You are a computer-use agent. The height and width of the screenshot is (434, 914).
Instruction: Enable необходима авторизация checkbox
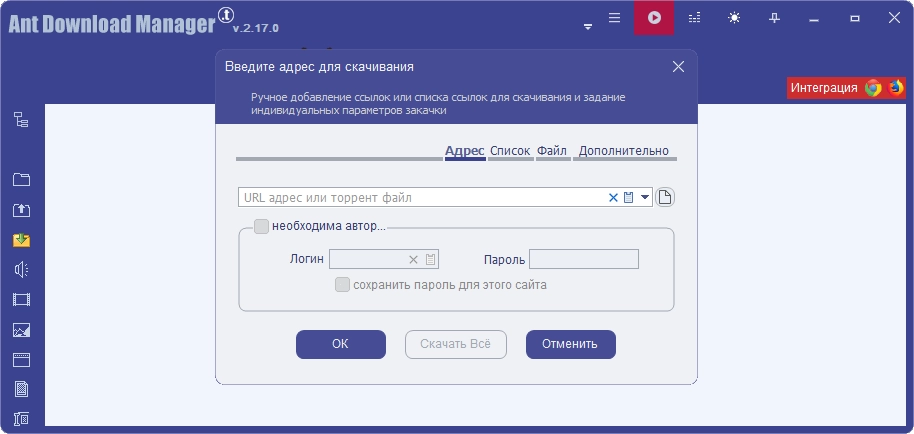[262, 226]
